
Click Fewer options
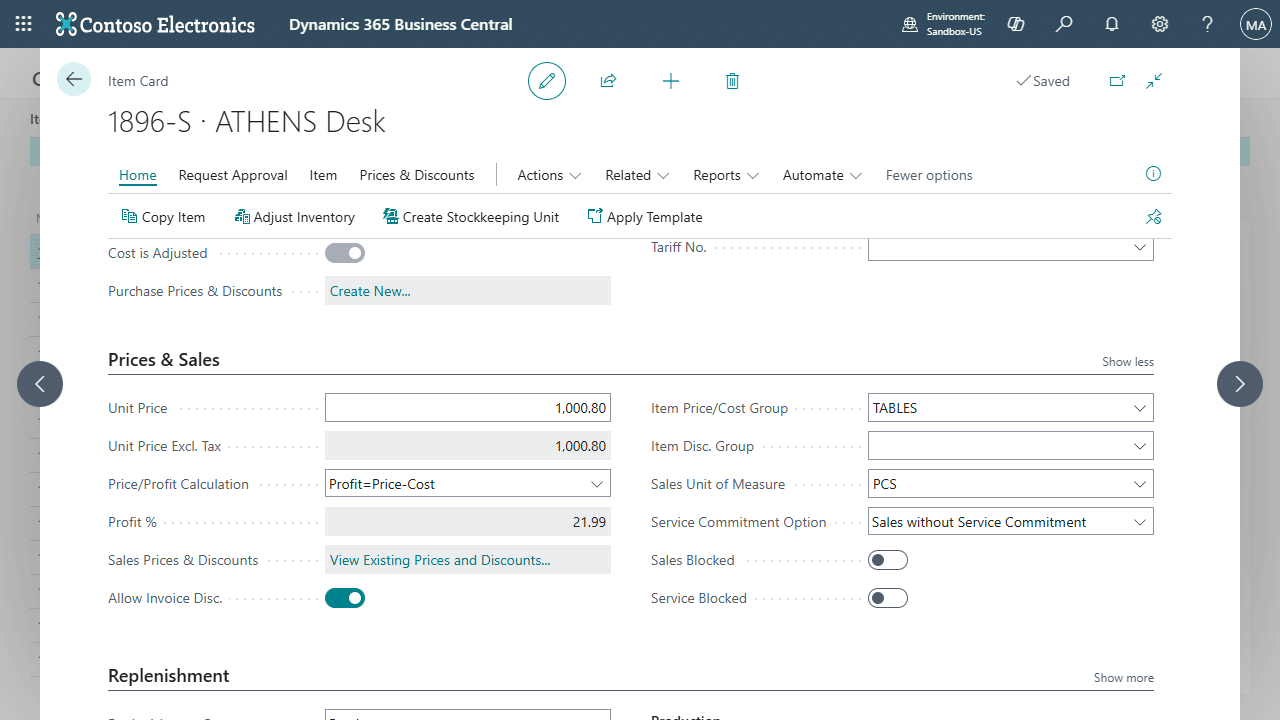(929, 175)
